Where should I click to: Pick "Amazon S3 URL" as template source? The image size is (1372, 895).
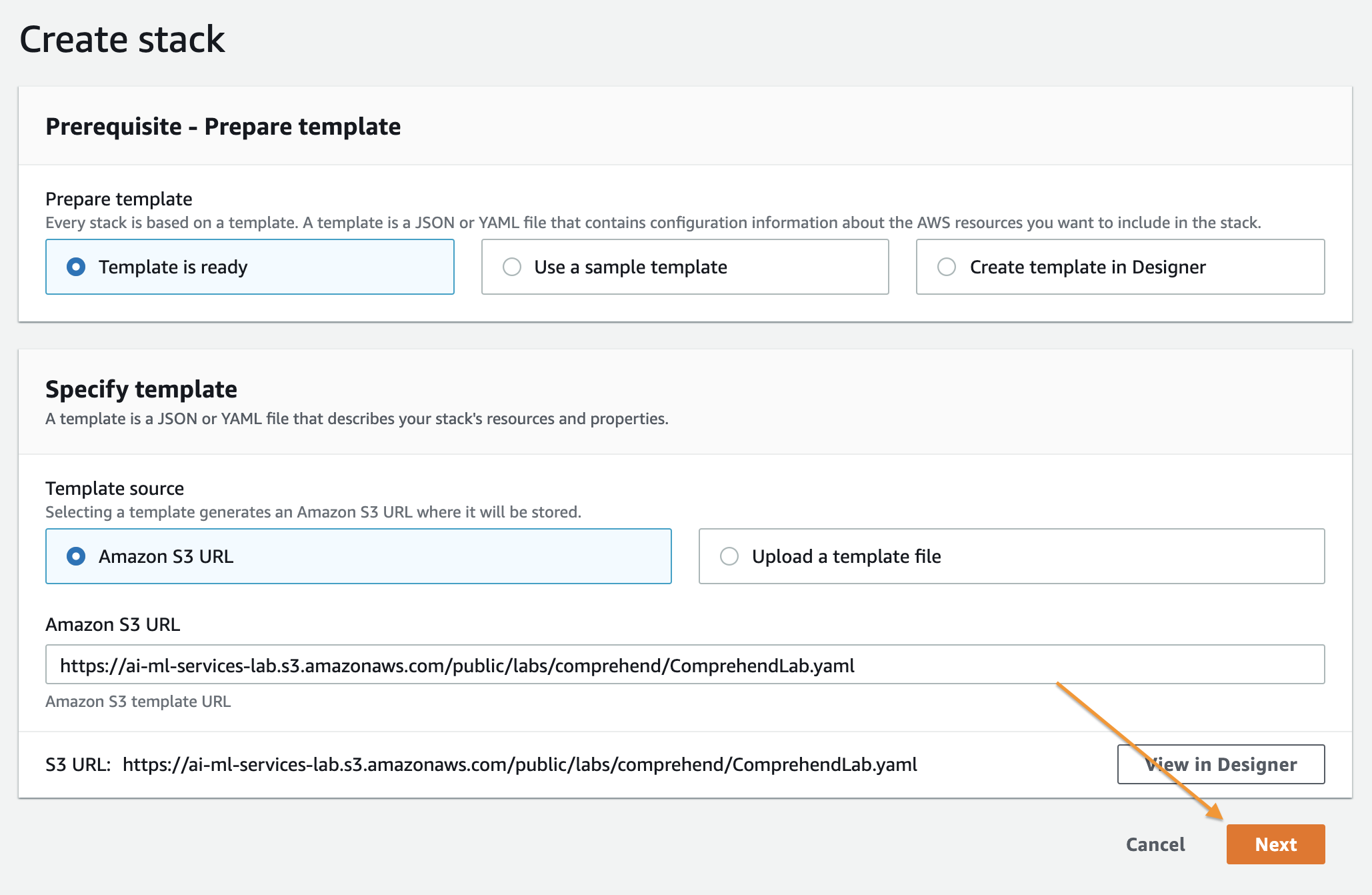click(76, 556)
